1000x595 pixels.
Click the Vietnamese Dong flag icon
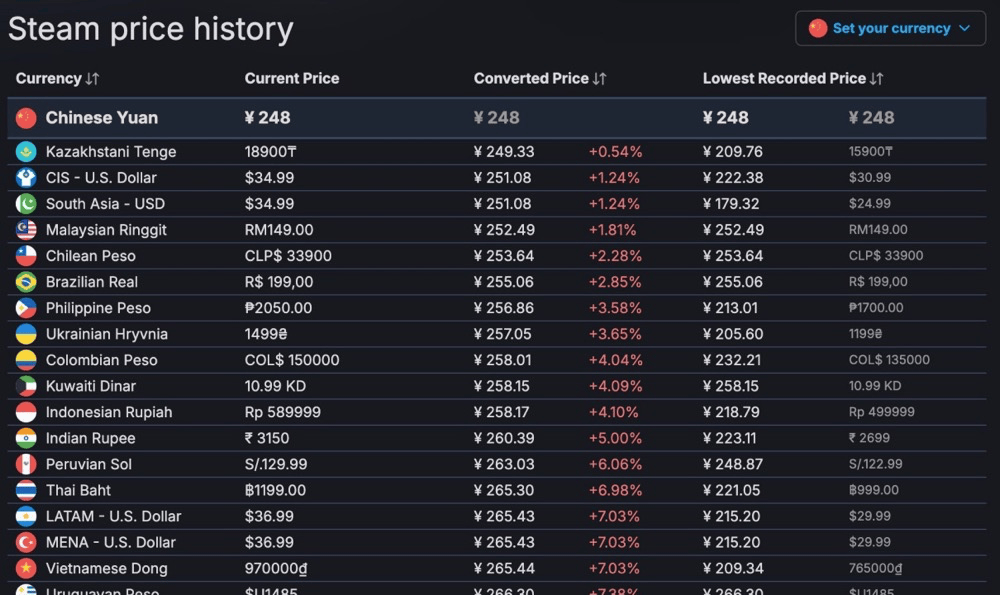(26, 568)
